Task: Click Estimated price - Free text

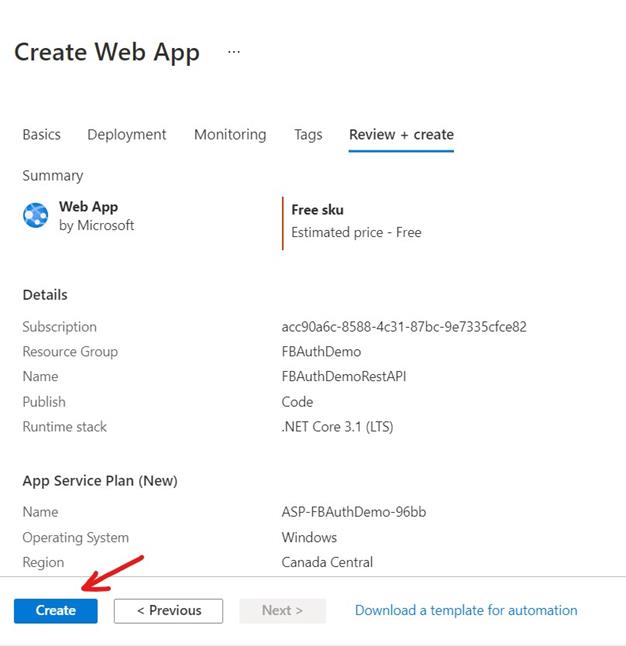Action: (356, 232)
